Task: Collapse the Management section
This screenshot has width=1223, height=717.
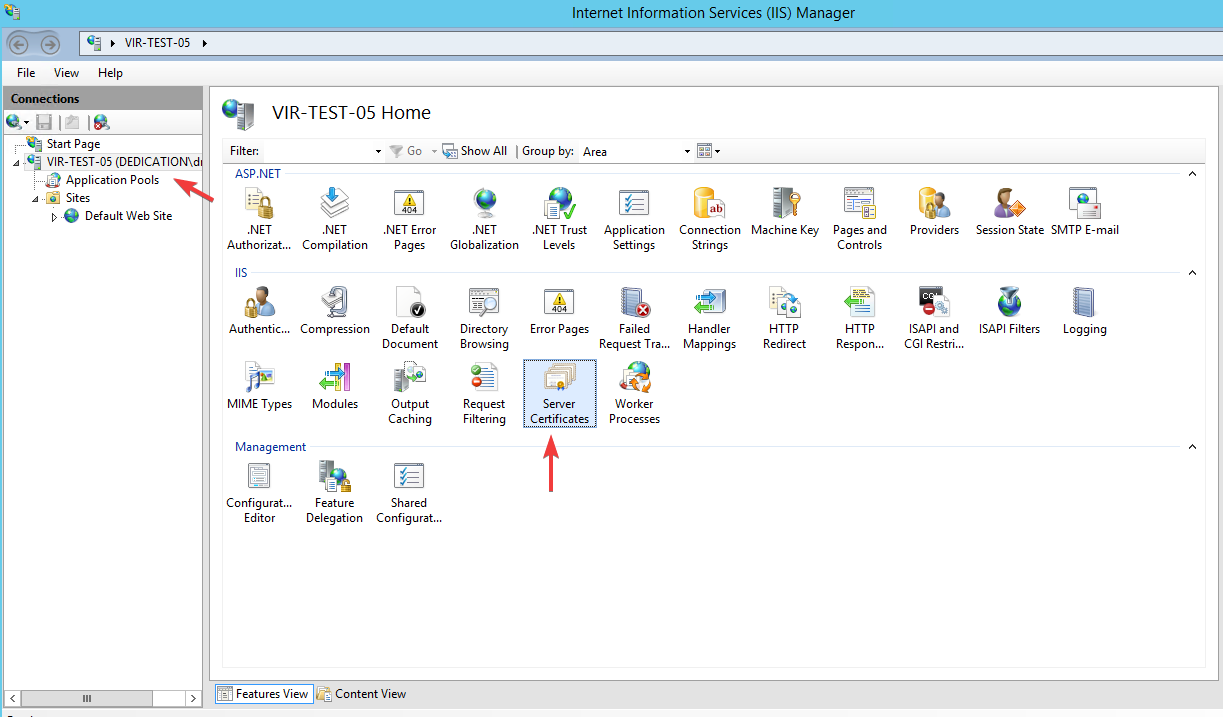Action: pos(1192,447)
